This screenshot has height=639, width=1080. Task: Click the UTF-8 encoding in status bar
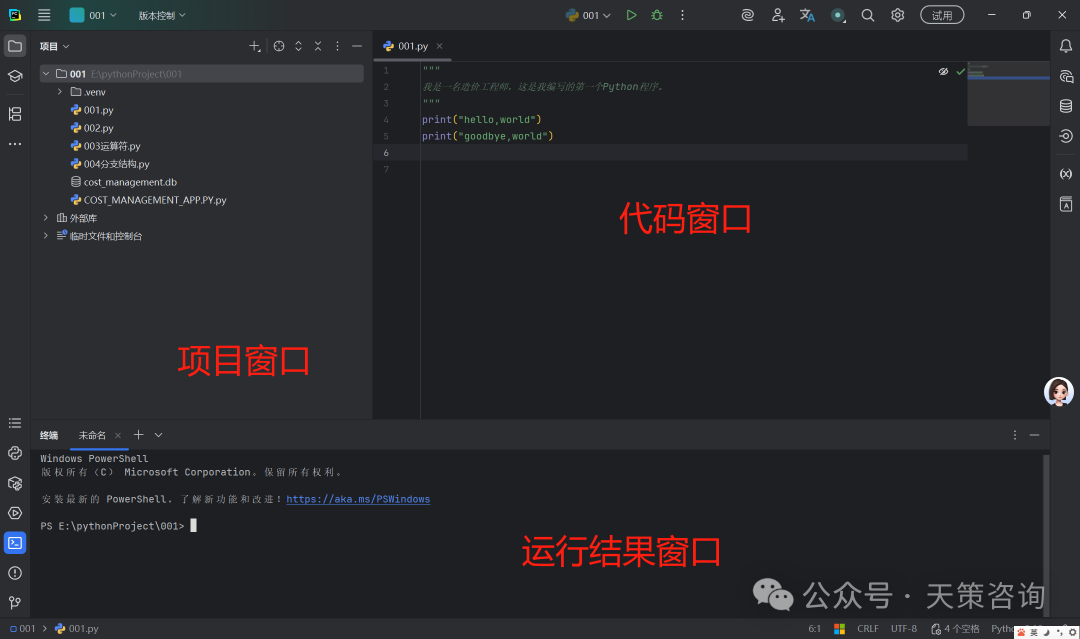(x=904, y=629)
